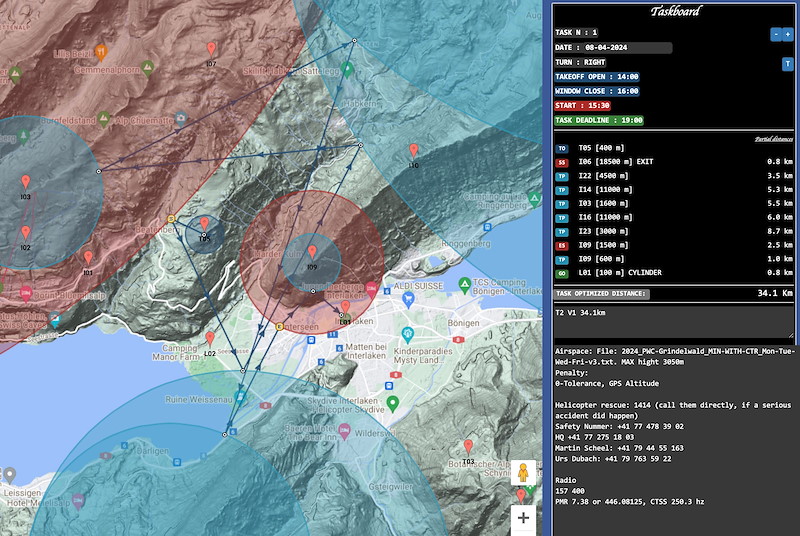Click the Skilift Habkern Sattelegg green pin

[347, 69]
